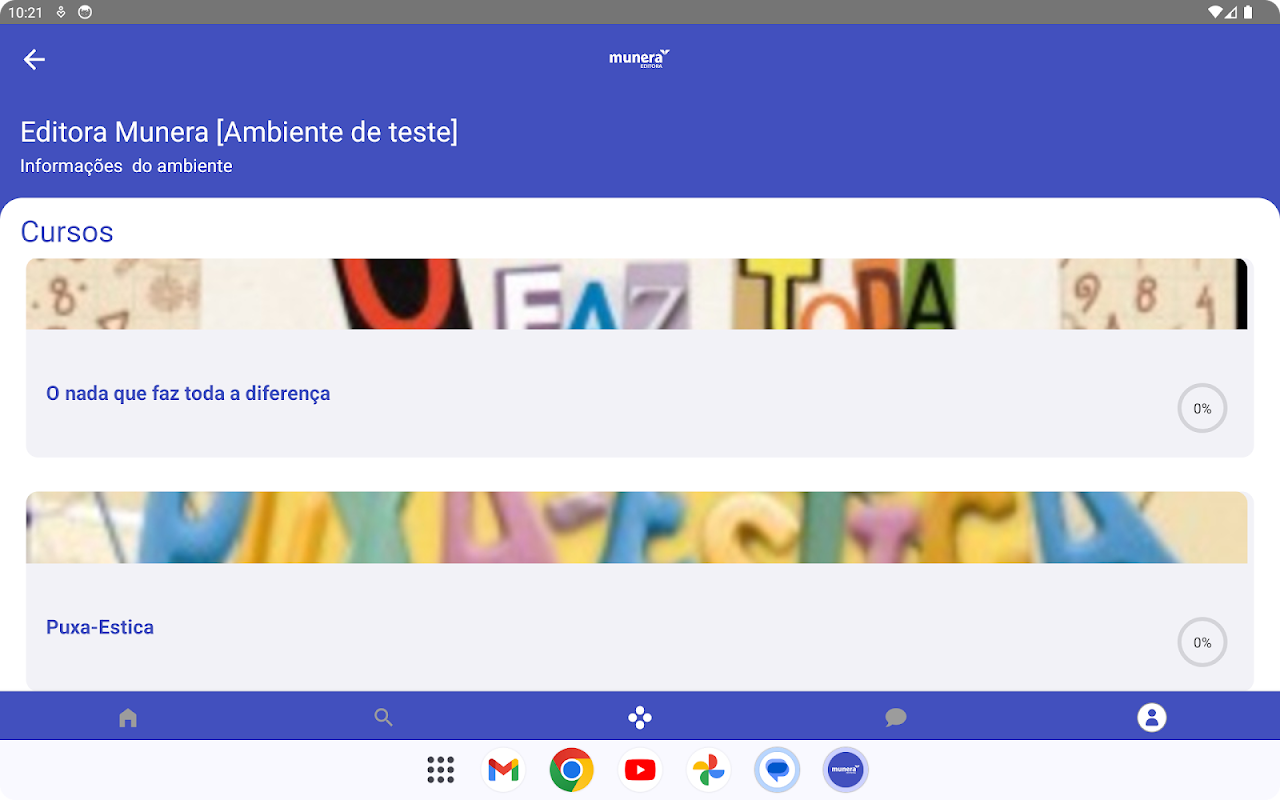Launch YouTube from the taskbar
1280x800 pixels.
pyautogui.click(x=640, y=770)
